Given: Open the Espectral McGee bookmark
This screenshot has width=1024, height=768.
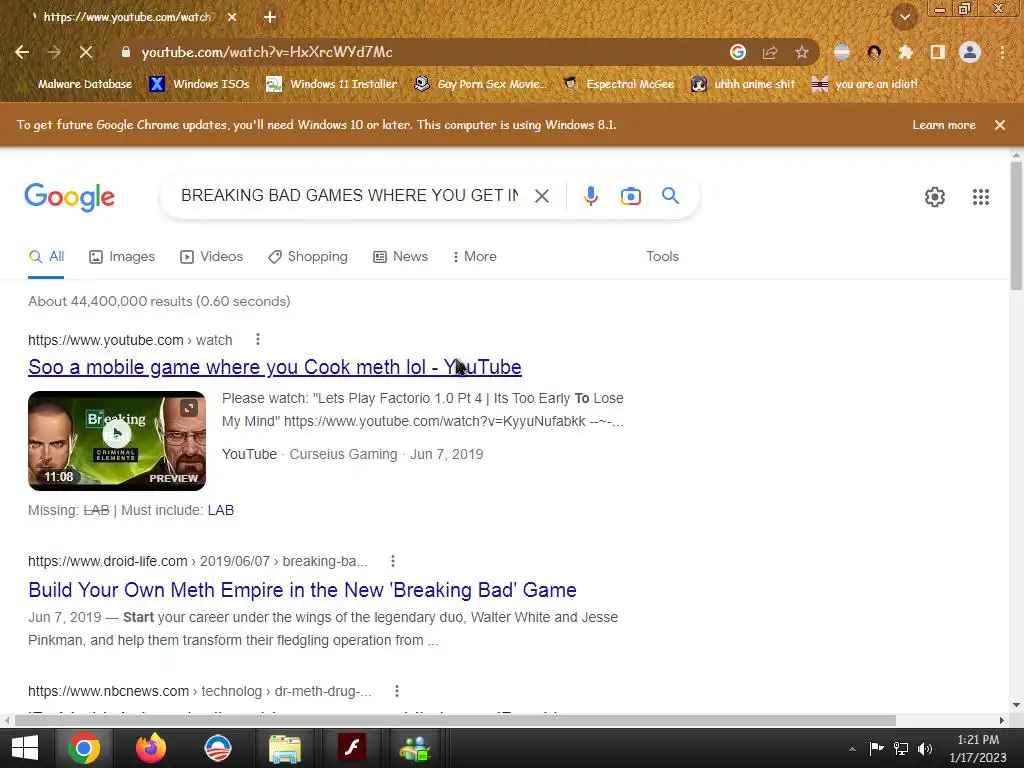Looking at the screenshot, I should click(x=618, y=84).
